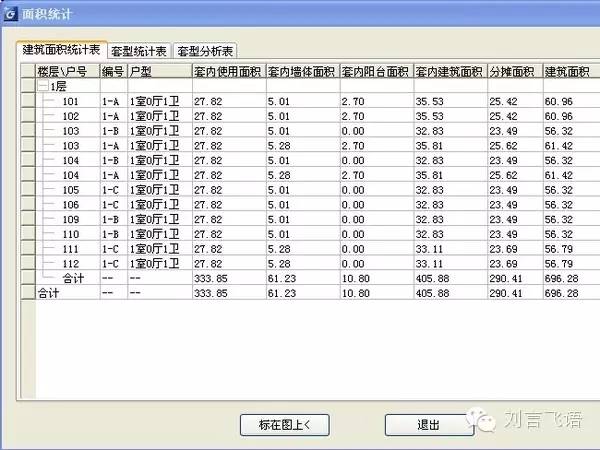Click the 1室0厅1卫 type of unit 112
600x450 pixels.
coord(155,264)
